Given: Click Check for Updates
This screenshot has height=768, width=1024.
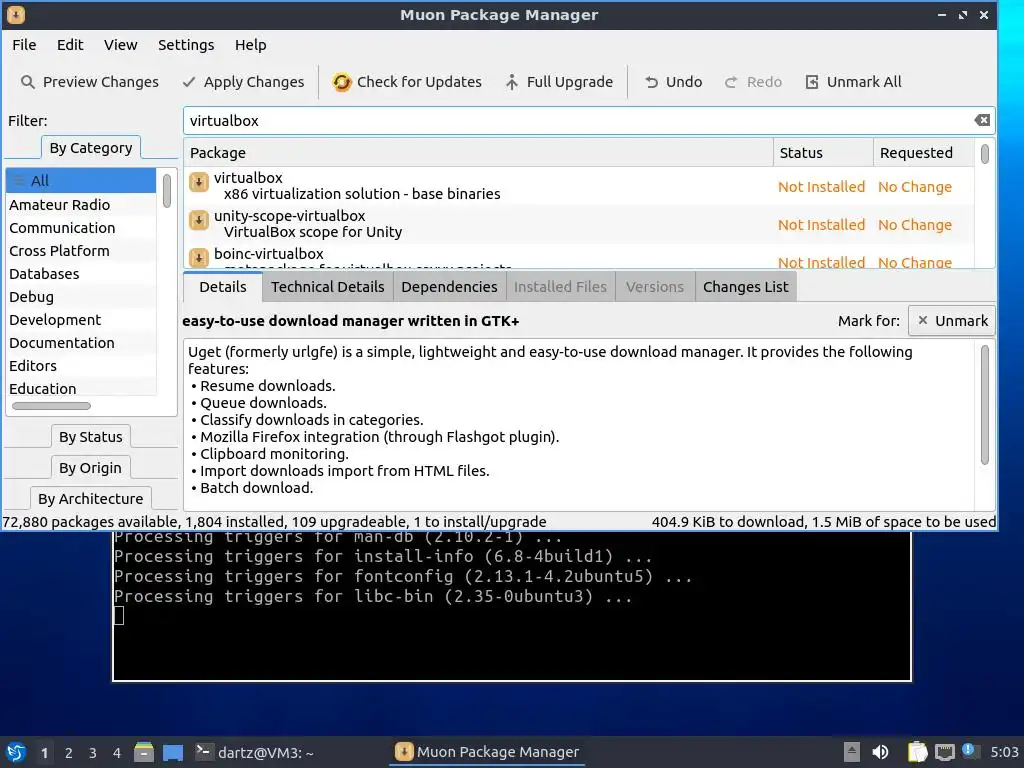Looking at the screenshot, I should [x=407, y=82].
